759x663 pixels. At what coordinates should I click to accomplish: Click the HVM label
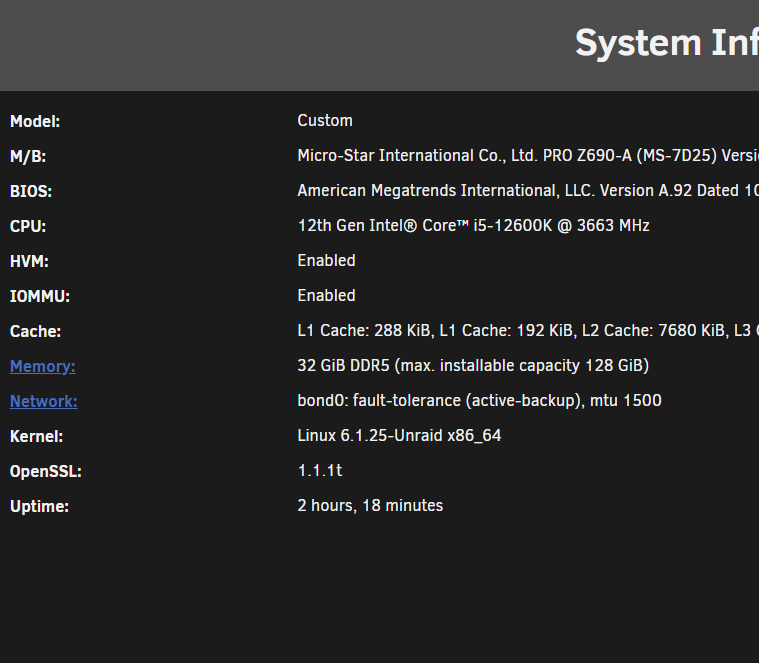pos(29,261)
